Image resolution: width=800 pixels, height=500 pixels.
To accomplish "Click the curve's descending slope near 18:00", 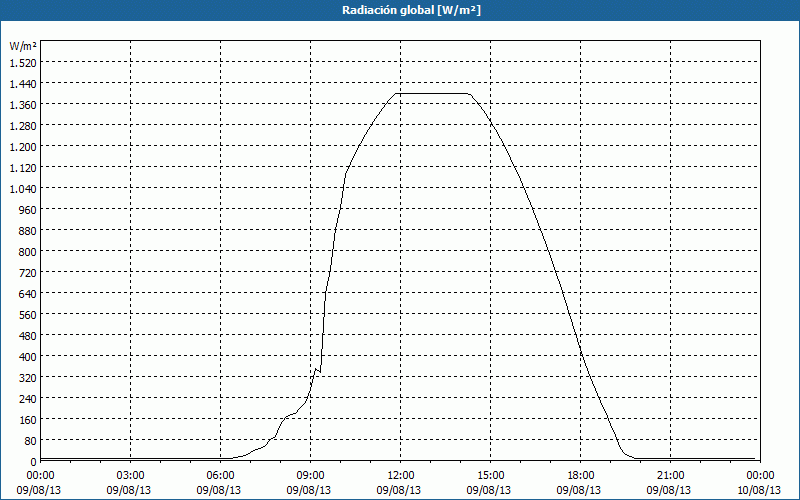I will [581, 351].
